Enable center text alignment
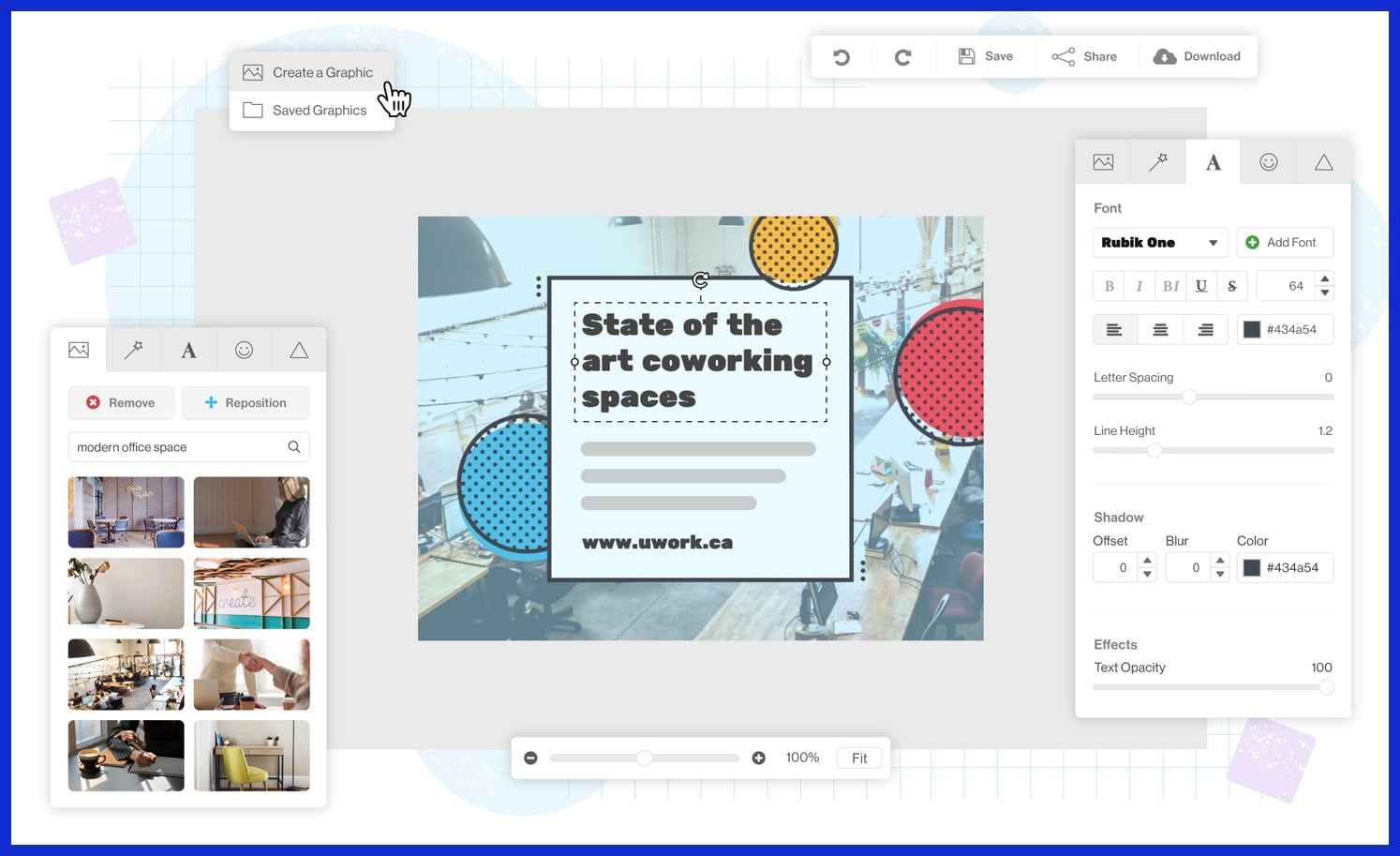The image size is (1400, 856). [x=1160, y=329]
